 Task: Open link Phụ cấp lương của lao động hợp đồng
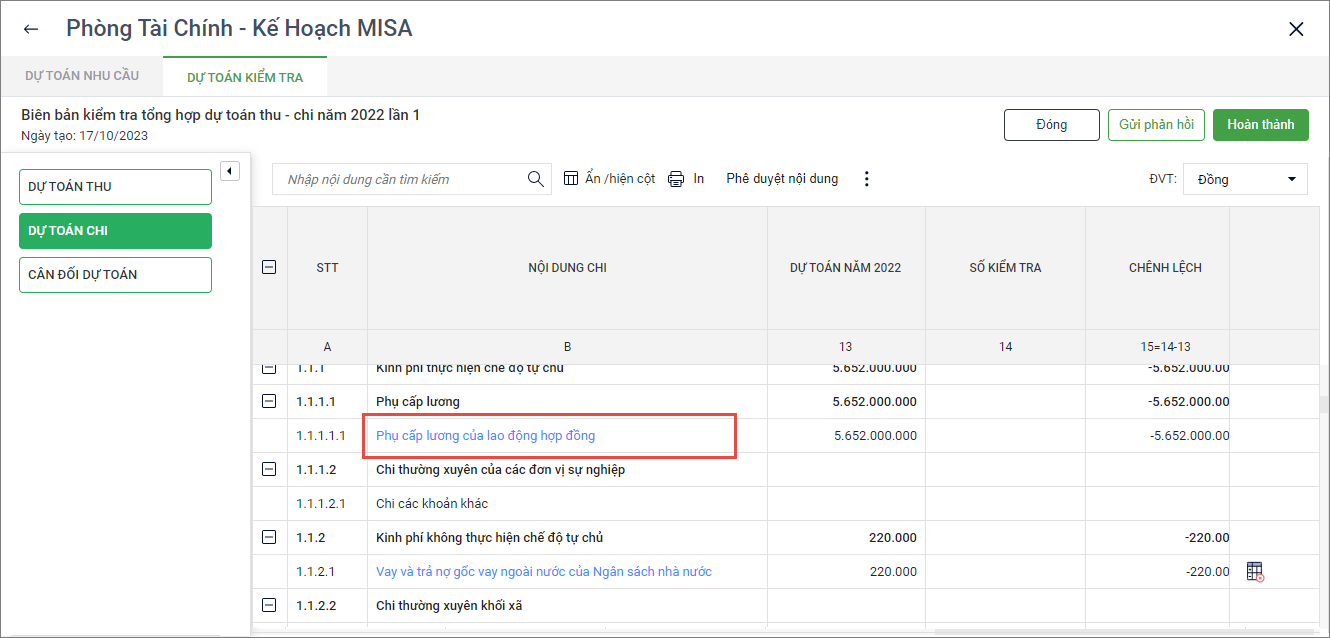pos(486,435)
